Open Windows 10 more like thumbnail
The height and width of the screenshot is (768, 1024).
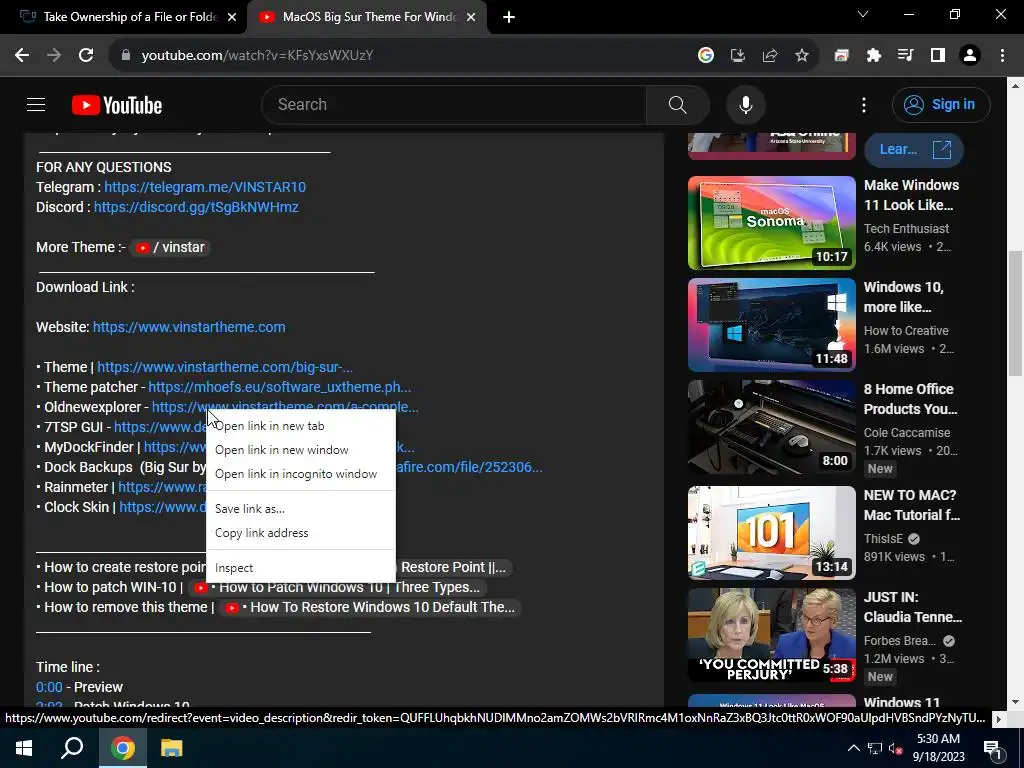771,325
